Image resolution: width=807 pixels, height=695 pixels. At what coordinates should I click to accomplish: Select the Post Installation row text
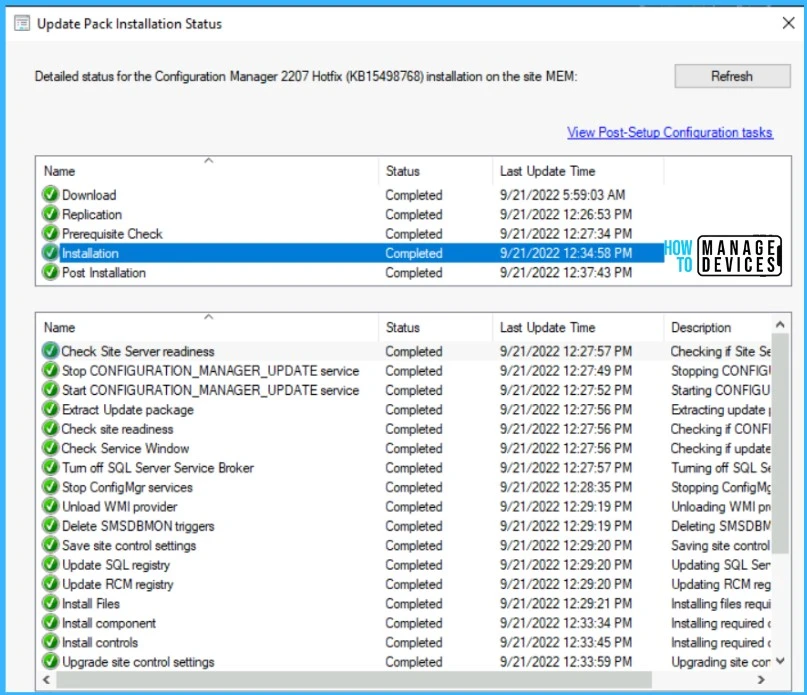(104, 272)
